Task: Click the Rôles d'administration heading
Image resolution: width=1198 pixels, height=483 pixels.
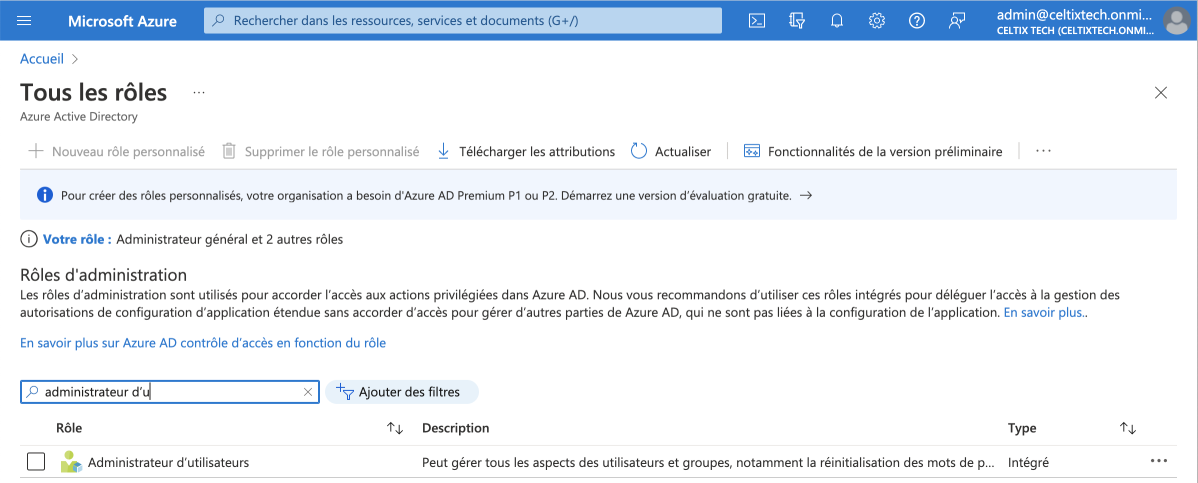Action: point(103,274)
